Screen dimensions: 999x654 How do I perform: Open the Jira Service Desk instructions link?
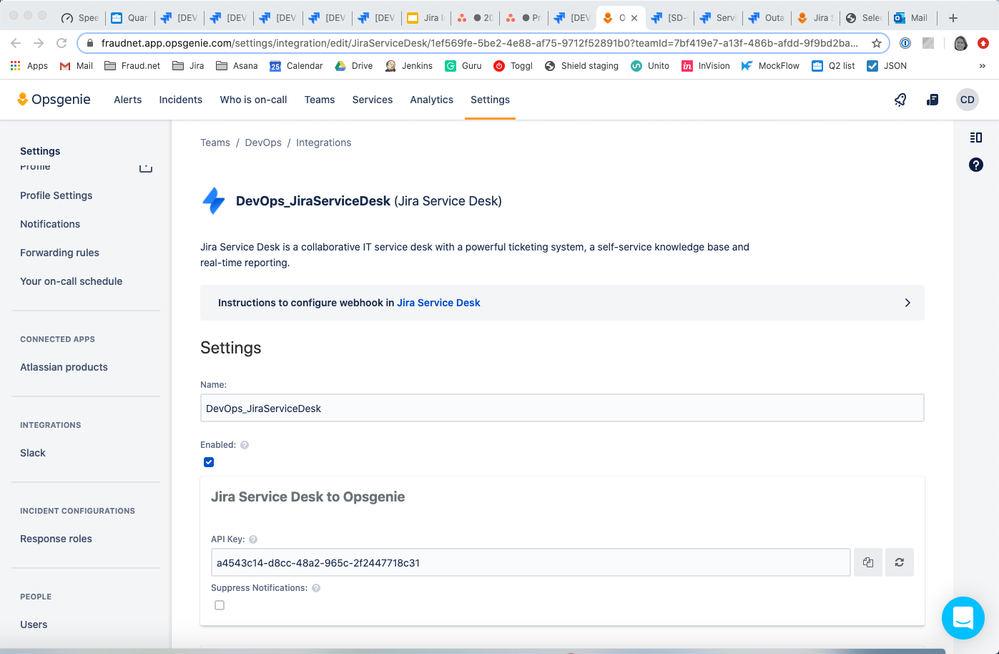pyautogui.click(x=438, y=303)
